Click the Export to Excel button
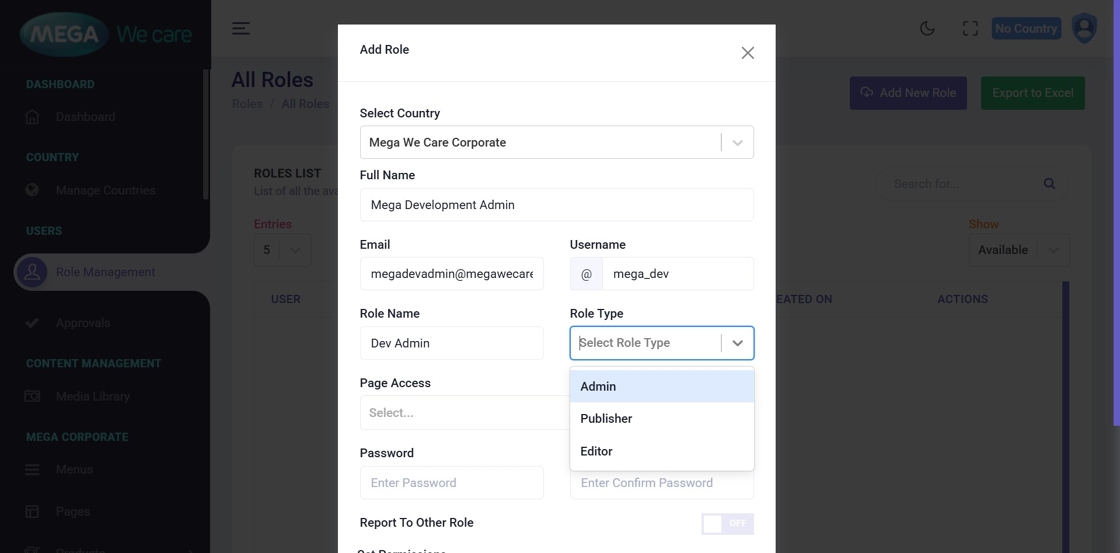The height and width of the screenshot is (553, 1120). 1032,93
